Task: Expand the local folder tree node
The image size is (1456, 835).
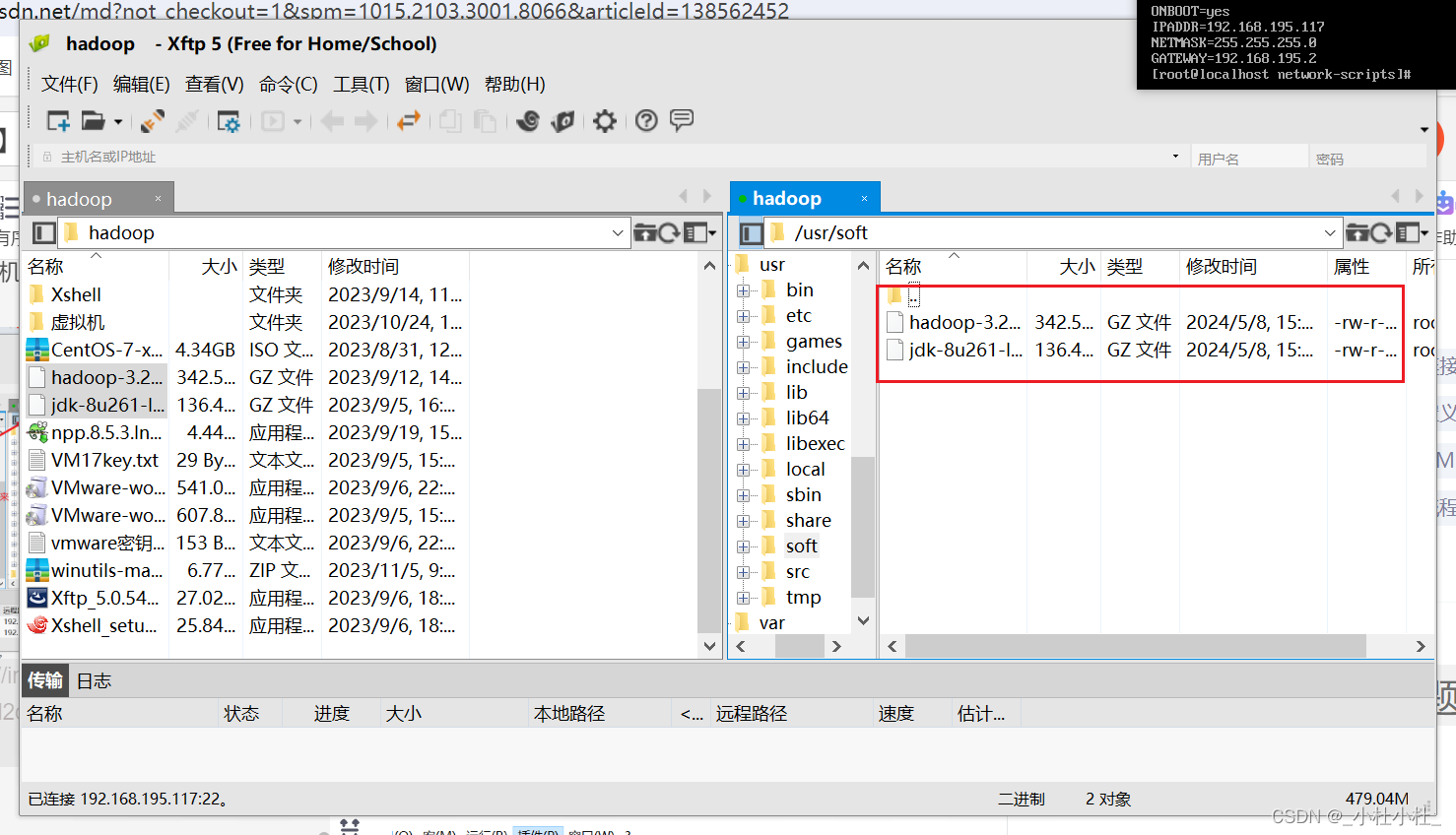Action: (744, 470)
